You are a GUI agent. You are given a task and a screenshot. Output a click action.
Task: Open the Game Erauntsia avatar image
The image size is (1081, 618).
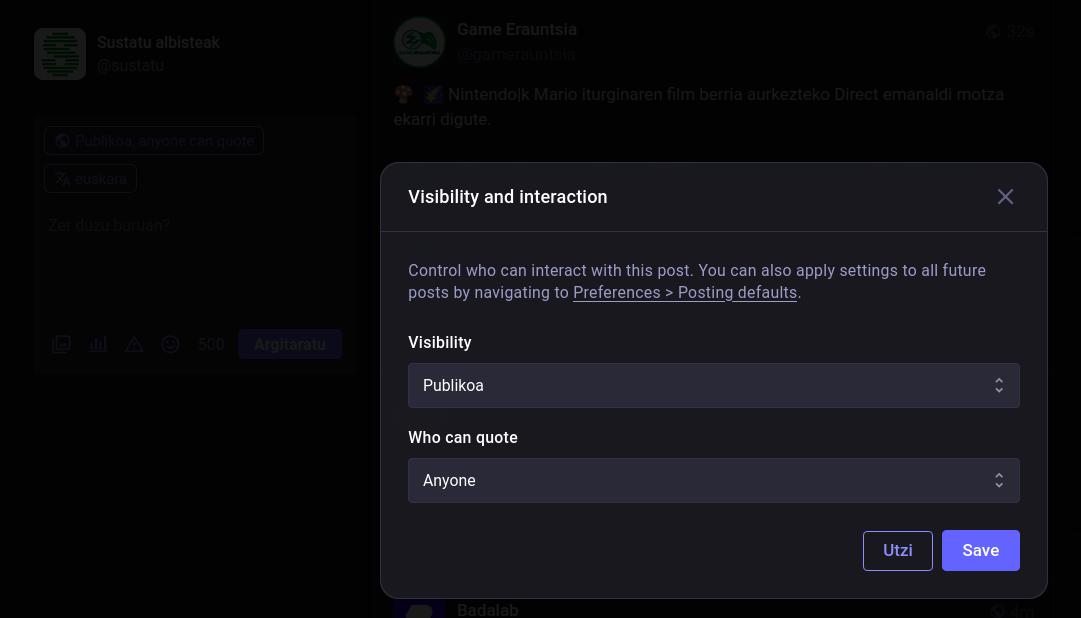[x=419, y=42]
